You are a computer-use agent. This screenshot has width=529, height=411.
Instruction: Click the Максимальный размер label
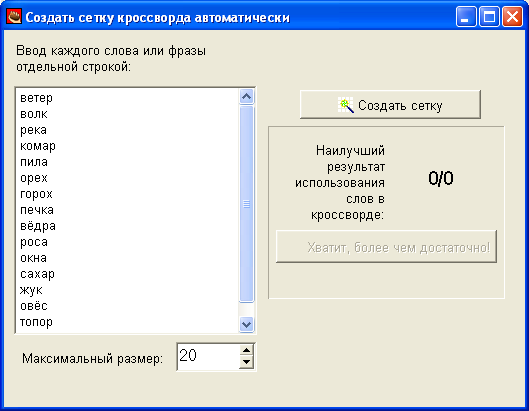click(x=92, y=358)
